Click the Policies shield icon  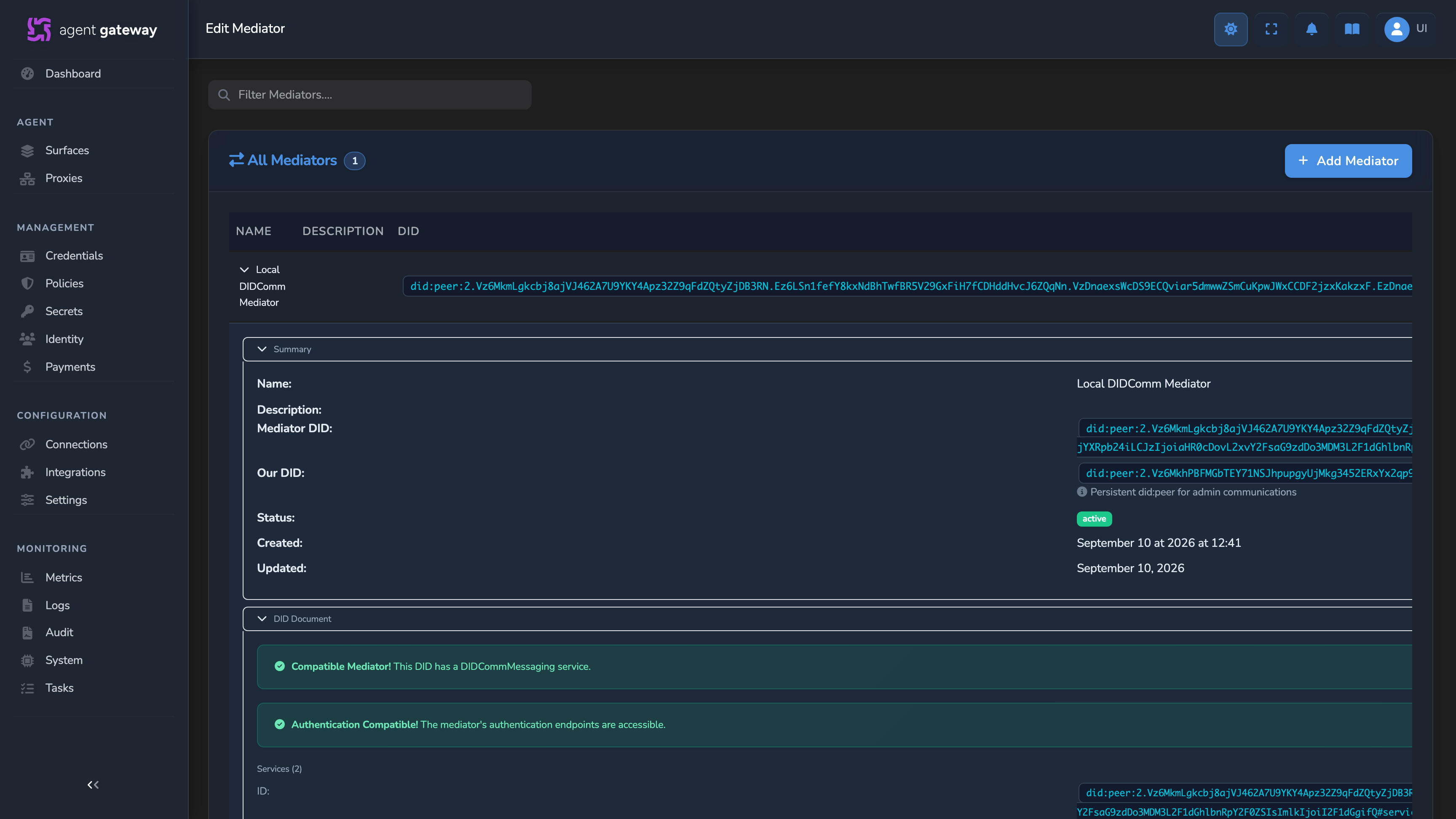pos(27,284)
